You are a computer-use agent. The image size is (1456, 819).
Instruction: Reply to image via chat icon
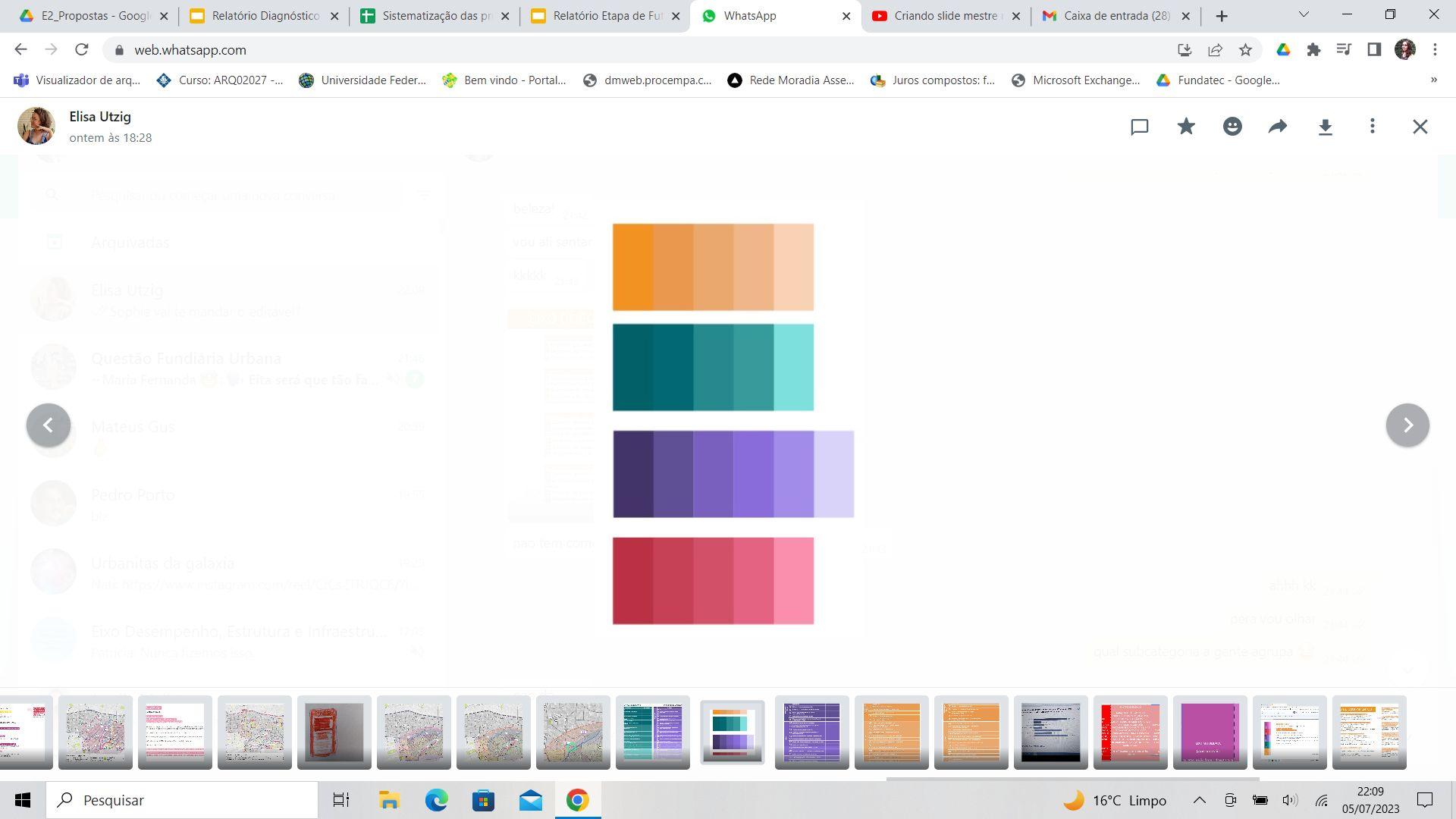click(1139, 127)
